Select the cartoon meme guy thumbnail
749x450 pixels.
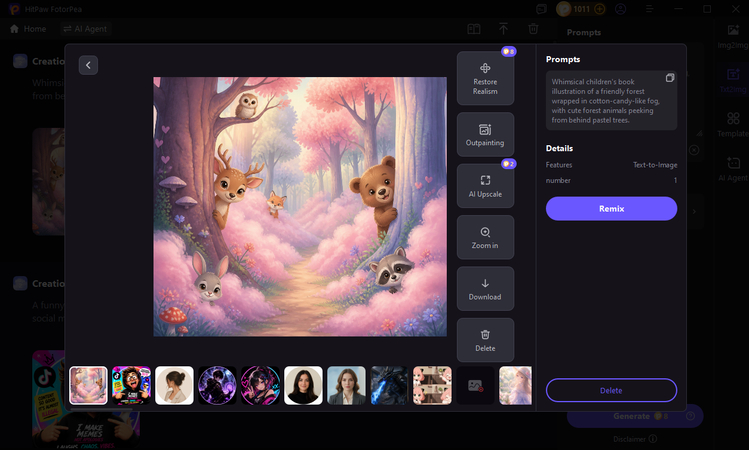click(131, 386)
